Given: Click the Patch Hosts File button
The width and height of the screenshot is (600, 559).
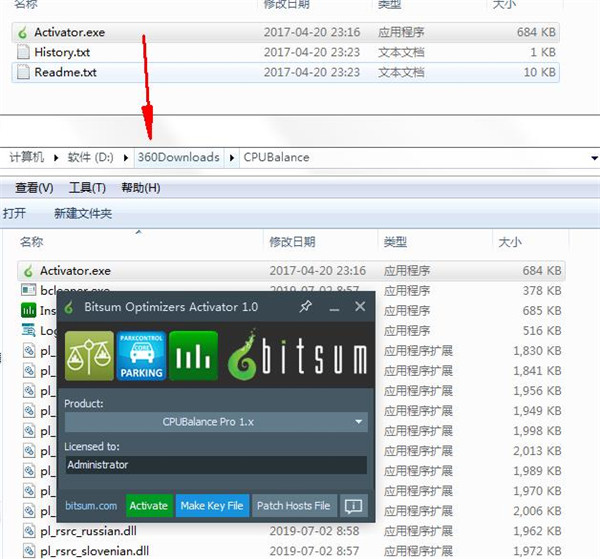Looking at the screenshot, I should 294,506.
